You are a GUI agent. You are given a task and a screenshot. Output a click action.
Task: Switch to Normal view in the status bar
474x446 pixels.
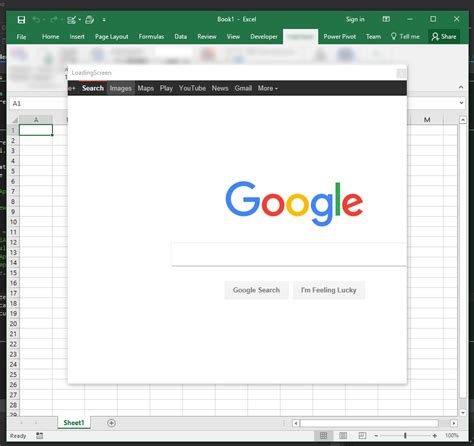coord(323,436)
